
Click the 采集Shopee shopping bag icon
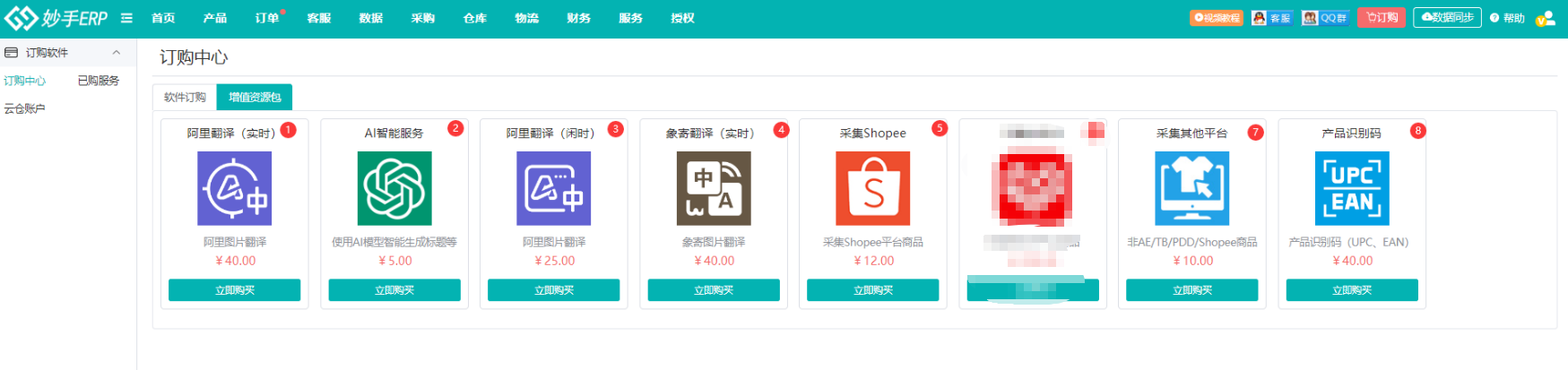873,188
